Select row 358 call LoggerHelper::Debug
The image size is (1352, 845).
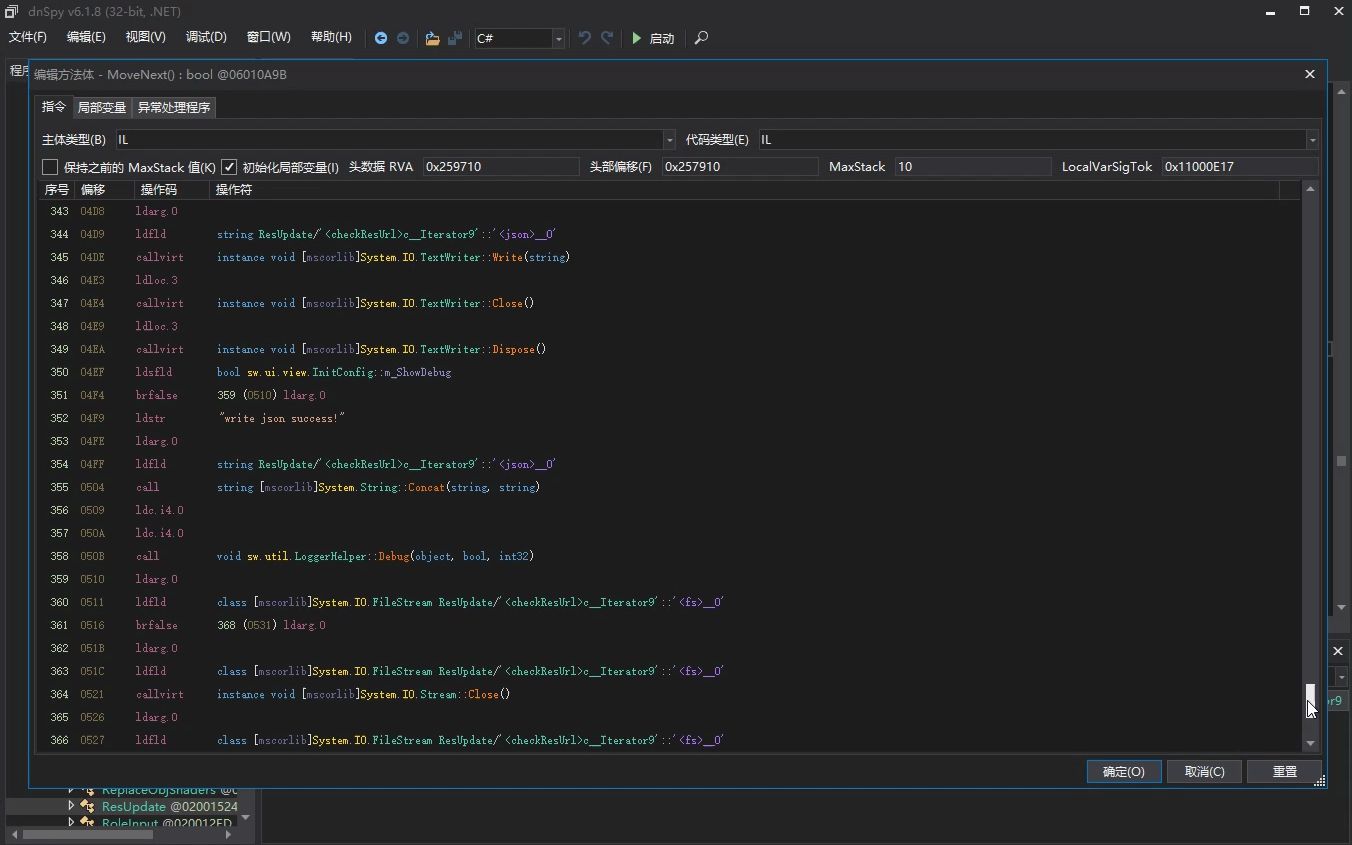point(670,556)
